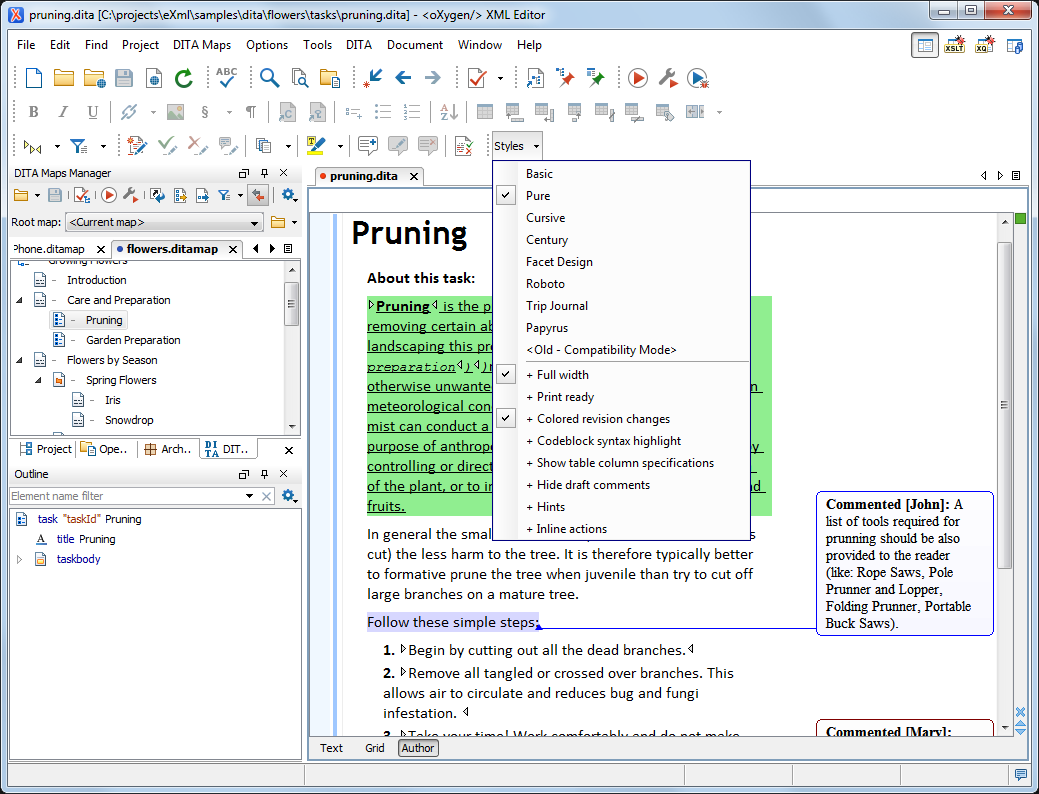
Task: Insert table using the table icon
Action: [485, 112]
